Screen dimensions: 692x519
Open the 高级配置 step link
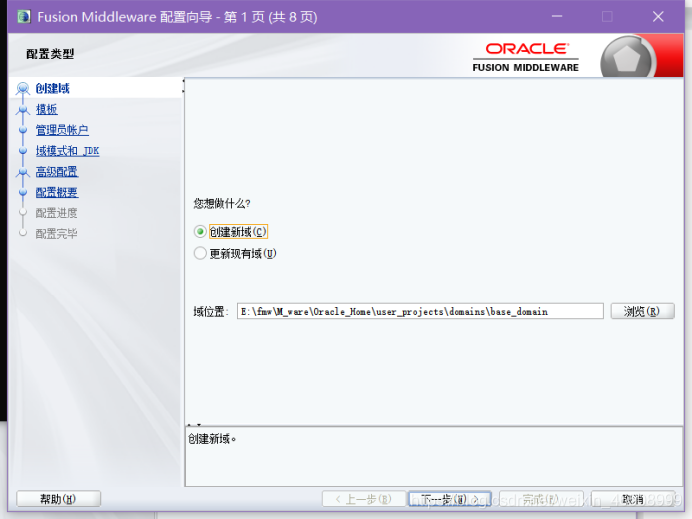click(x=57, y=171)
